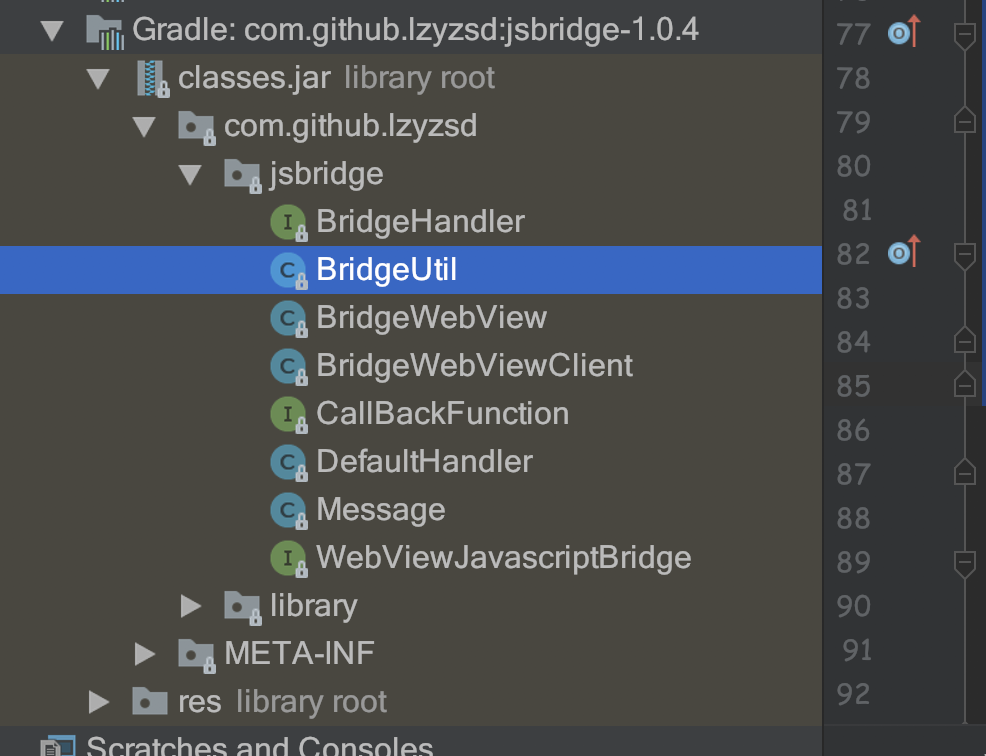The width and height of the screenshot is (986, 756).
Task: Click the folder icon next to res
Action: [149, 702]
